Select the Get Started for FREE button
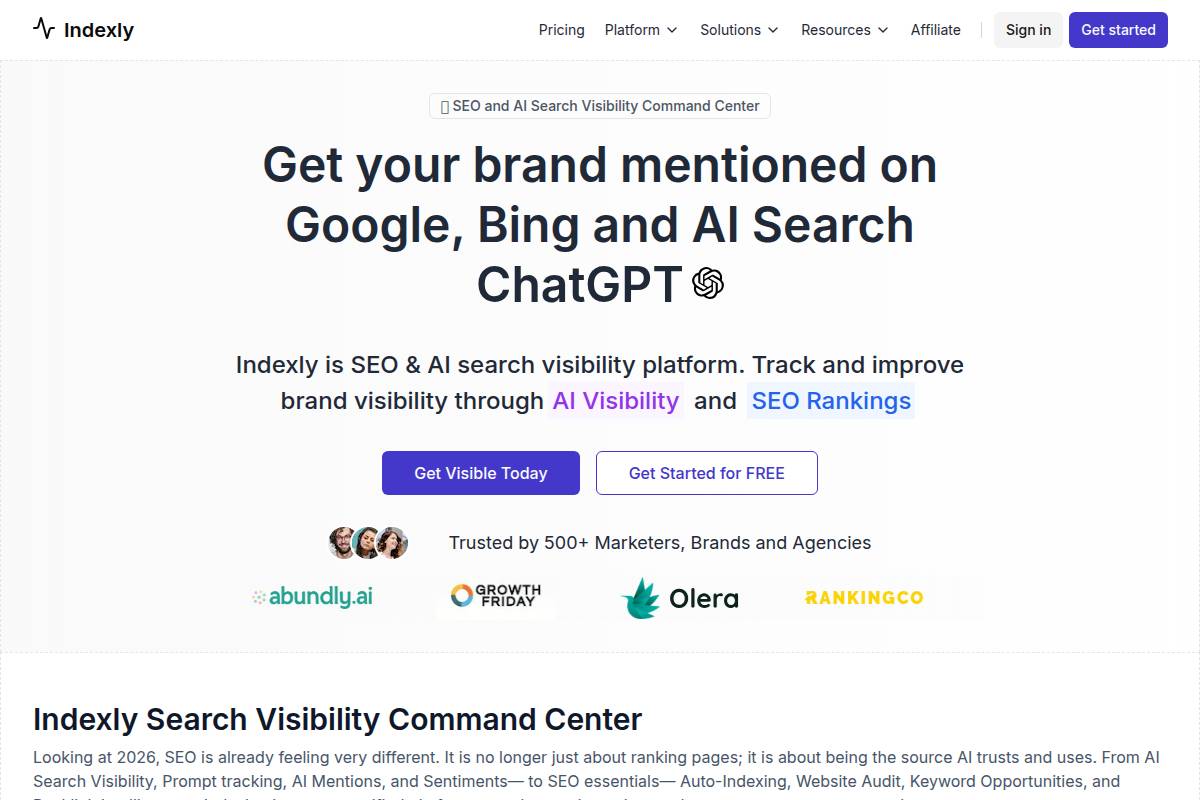The height and width of the screenshot is (800, 1200). click(x=707, y=473)
